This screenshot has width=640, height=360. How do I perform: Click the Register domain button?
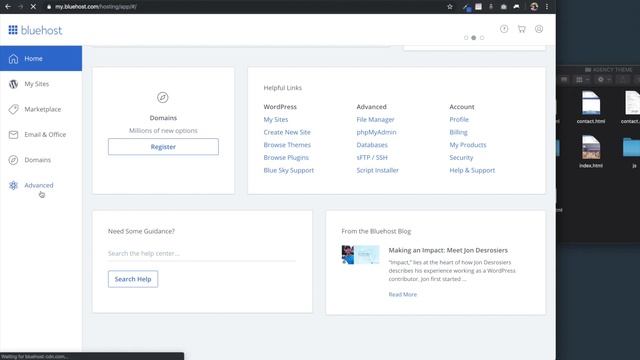click(163, 147)
